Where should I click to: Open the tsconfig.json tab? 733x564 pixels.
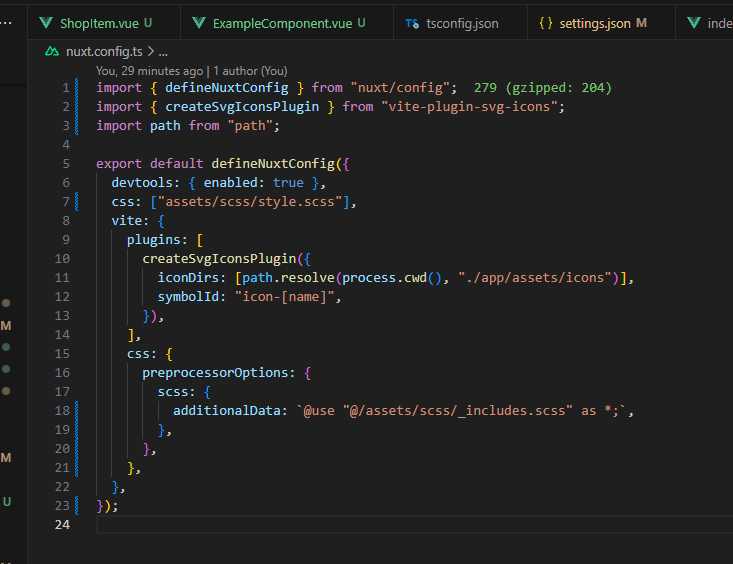pyautogui.click(x=460, y=23)
